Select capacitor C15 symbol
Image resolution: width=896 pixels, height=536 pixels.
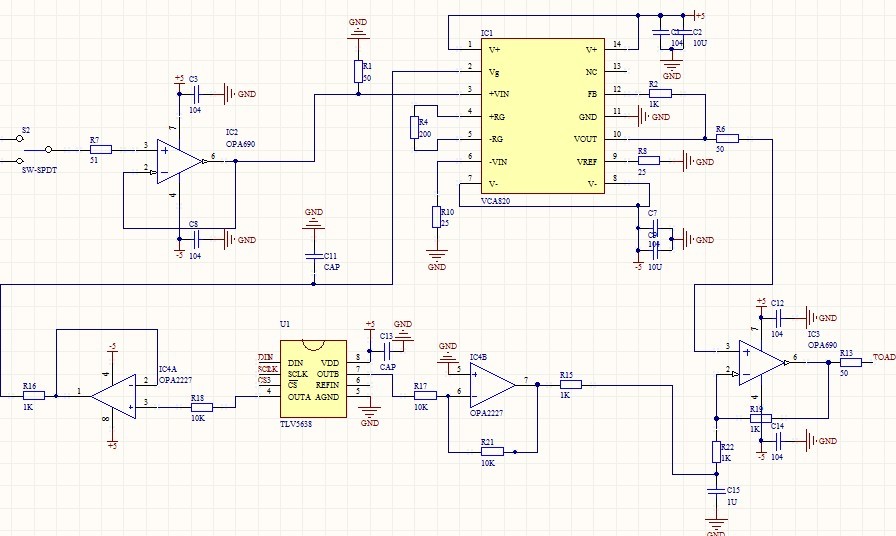(717, 491)
